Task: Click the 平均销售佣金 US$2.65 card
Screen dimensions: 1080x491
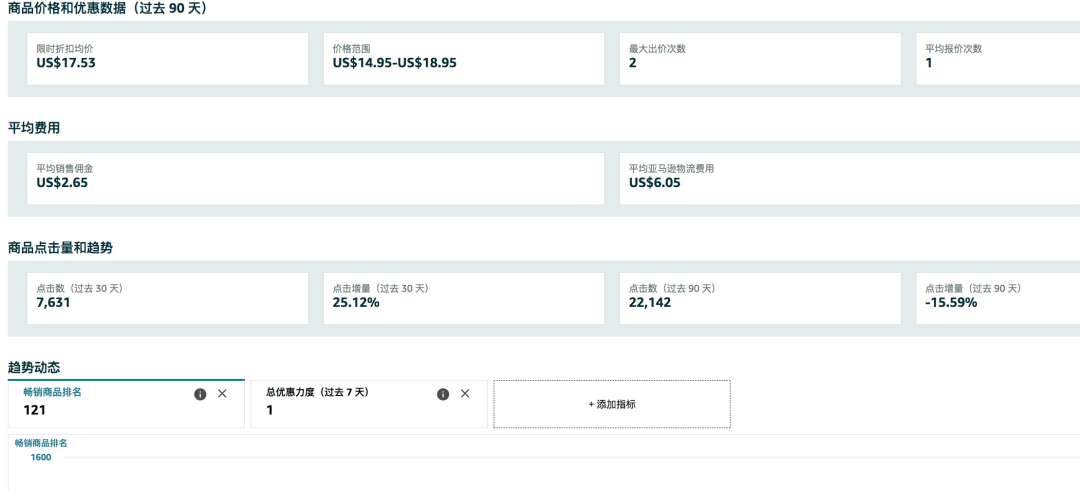Action: pos(315,179)
